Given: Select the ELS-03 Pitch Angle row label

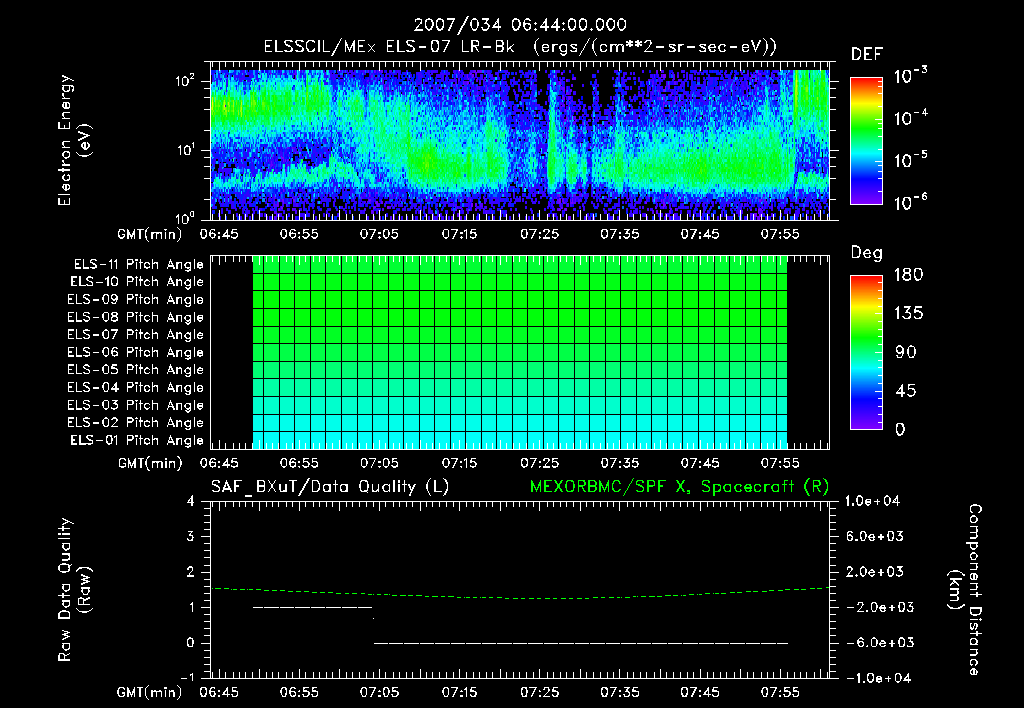Looking at the screenshot, I should click(135, 405).
